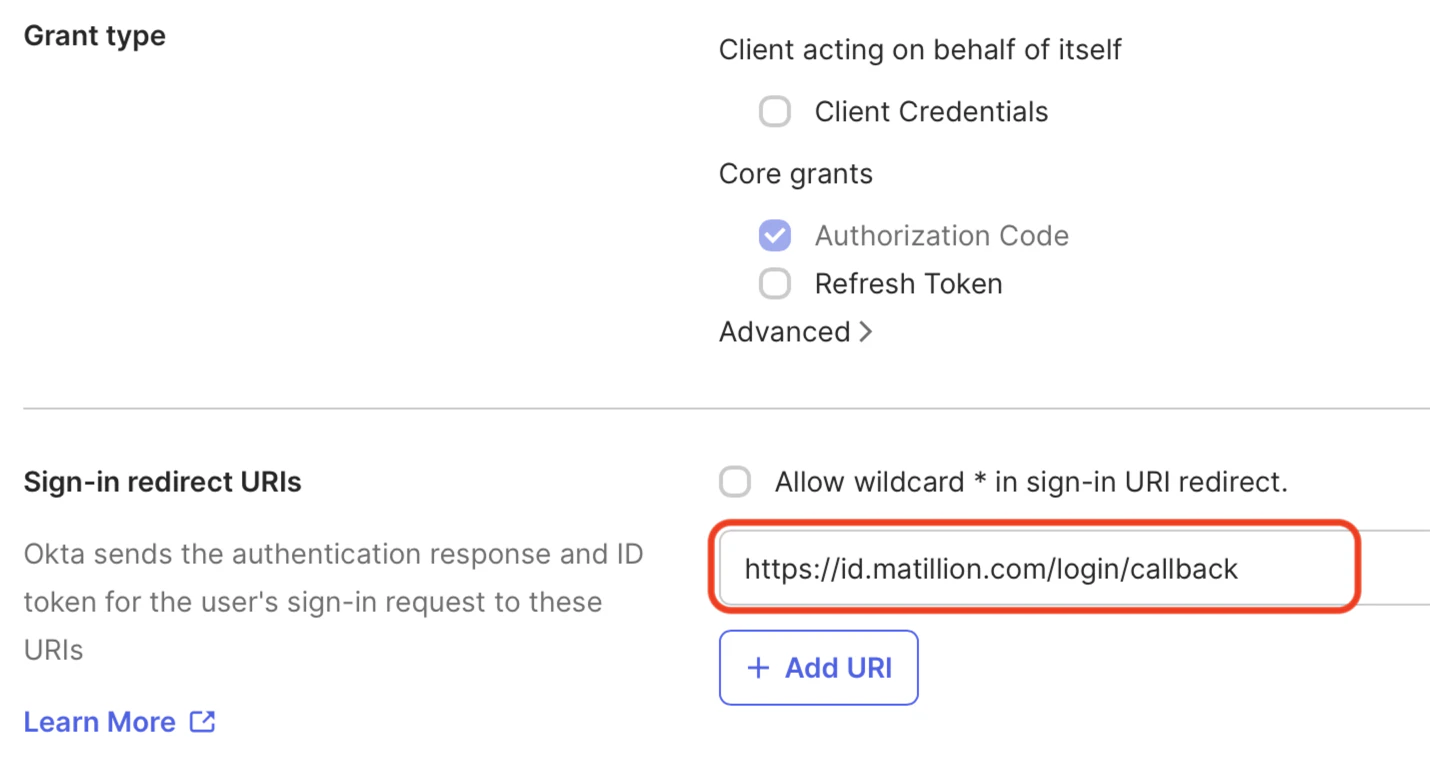Click inside the https://id.matillion.com/login/callback field
The image size is (1430, 780).
(x=1034, y=568)
